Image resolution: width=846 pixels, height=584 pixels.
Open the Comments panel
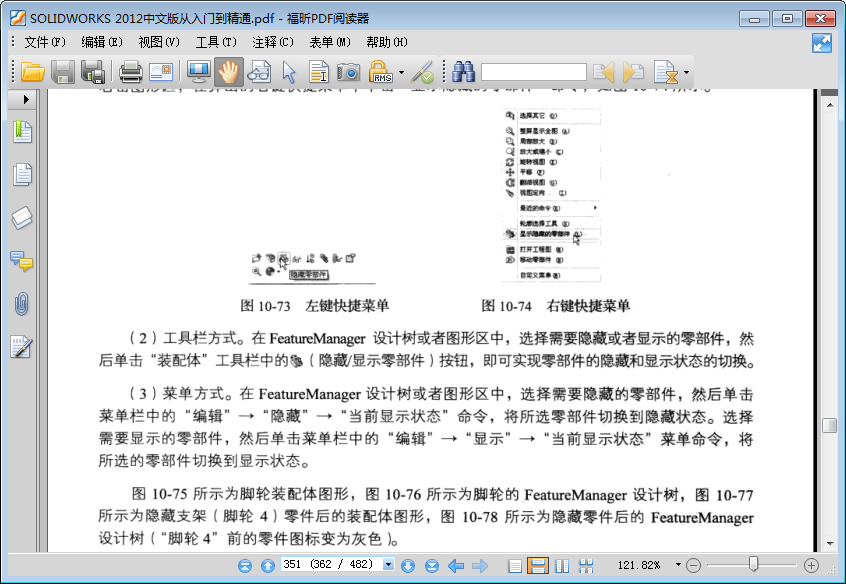point(22,261)
